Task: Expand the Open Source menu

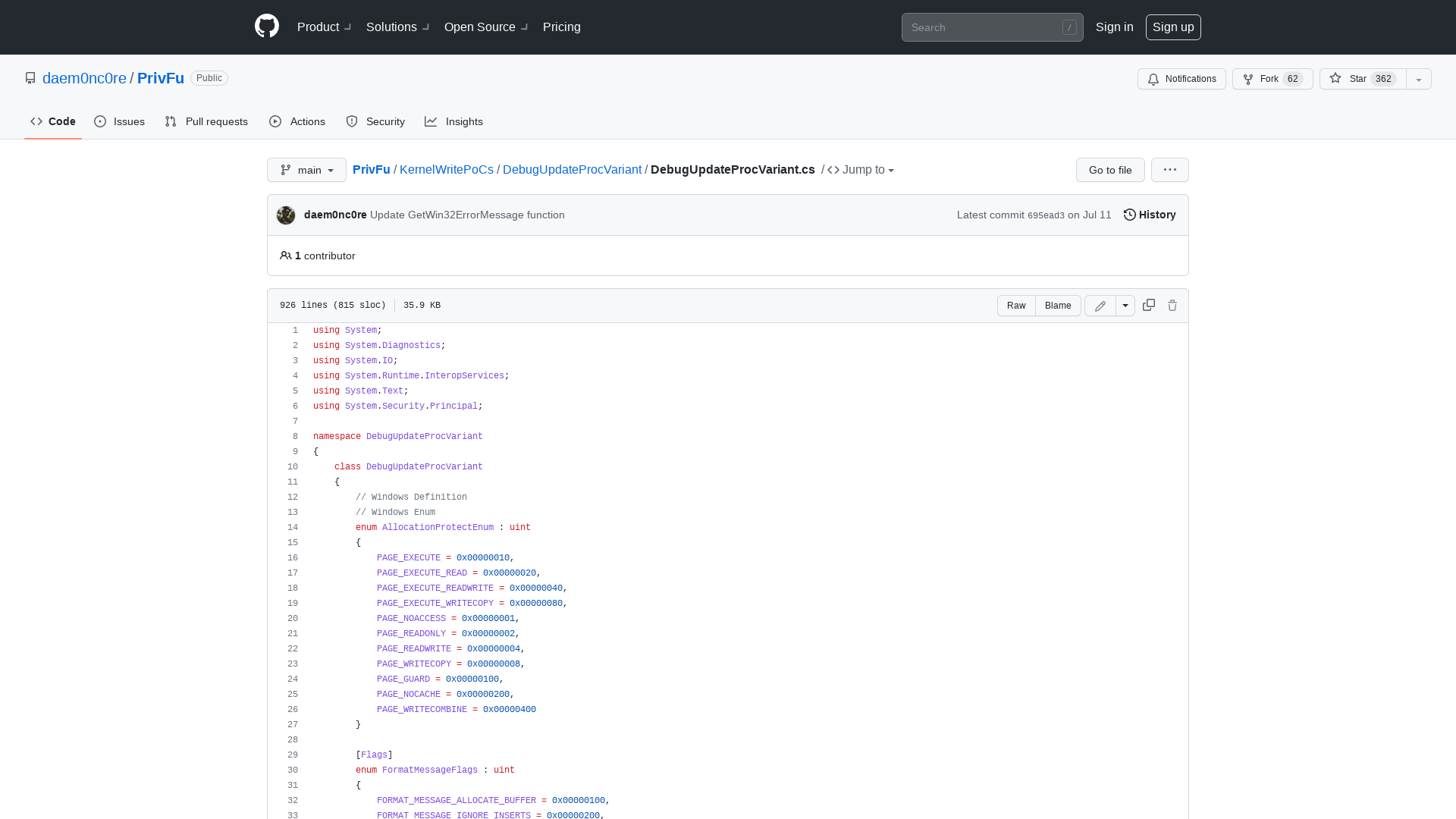Action: (486, 27)
